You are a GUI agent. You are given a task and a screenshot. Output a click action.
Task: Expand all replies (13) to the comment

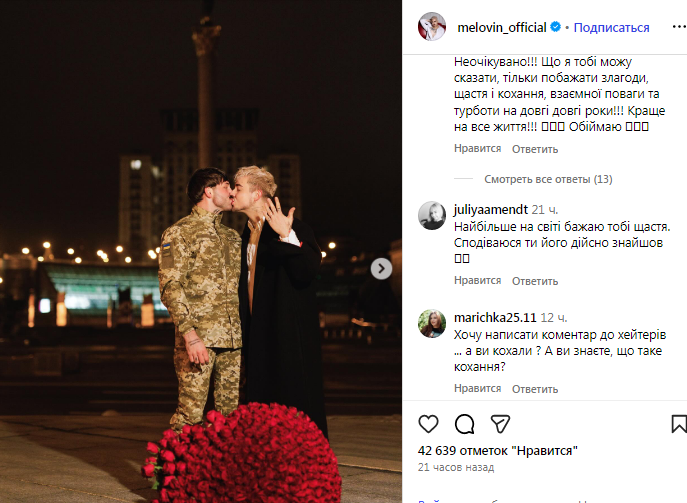pos(548,179)
